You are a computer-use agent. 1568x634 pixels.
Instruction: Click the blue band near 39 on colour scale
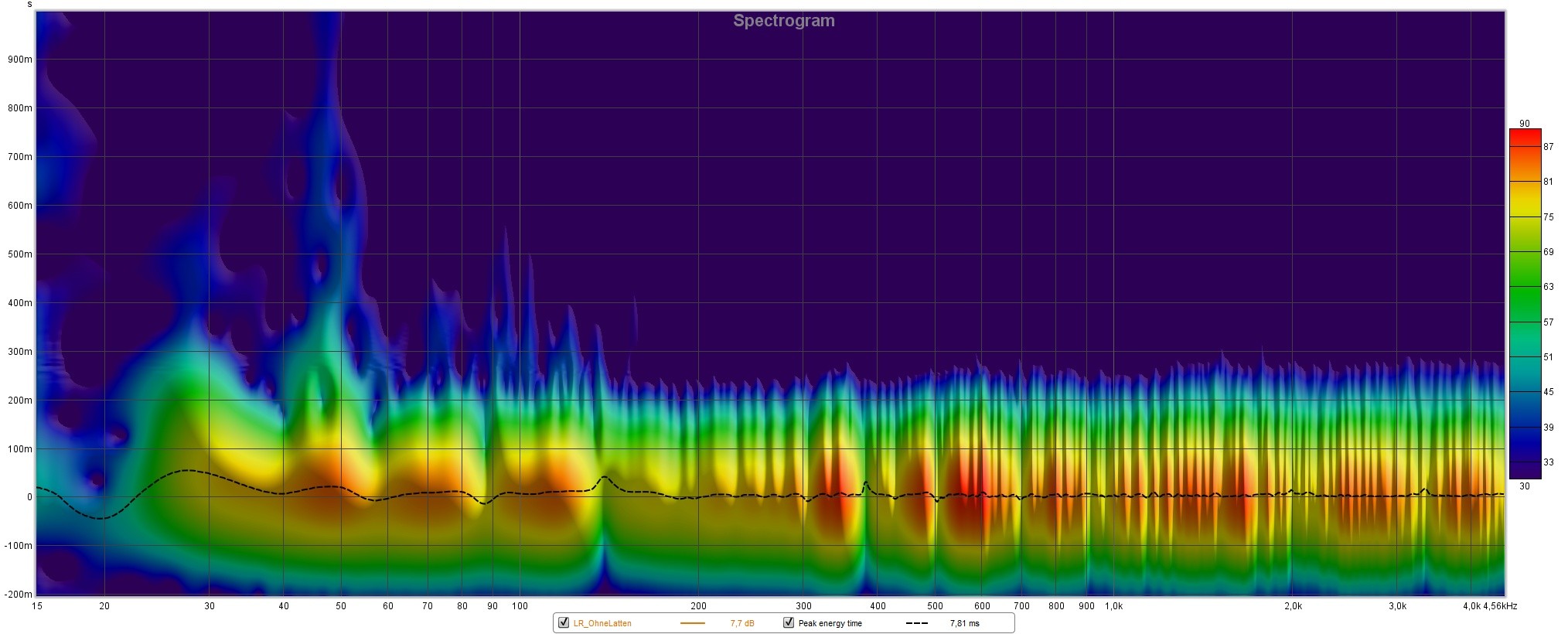1525,427
